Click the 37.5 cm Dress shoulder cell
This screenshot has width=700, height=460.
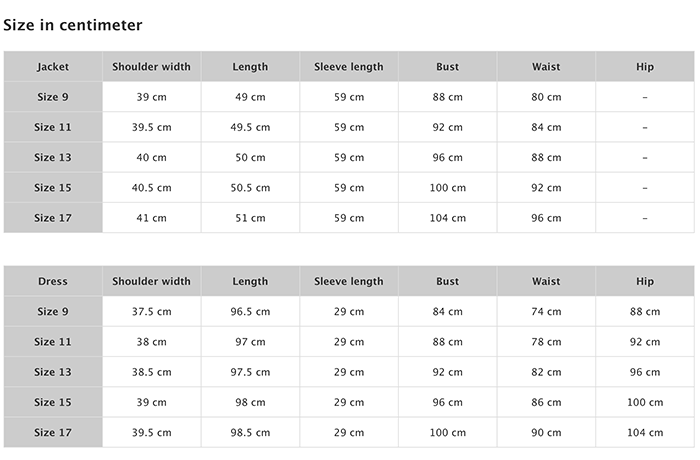[x=152, y=312]
